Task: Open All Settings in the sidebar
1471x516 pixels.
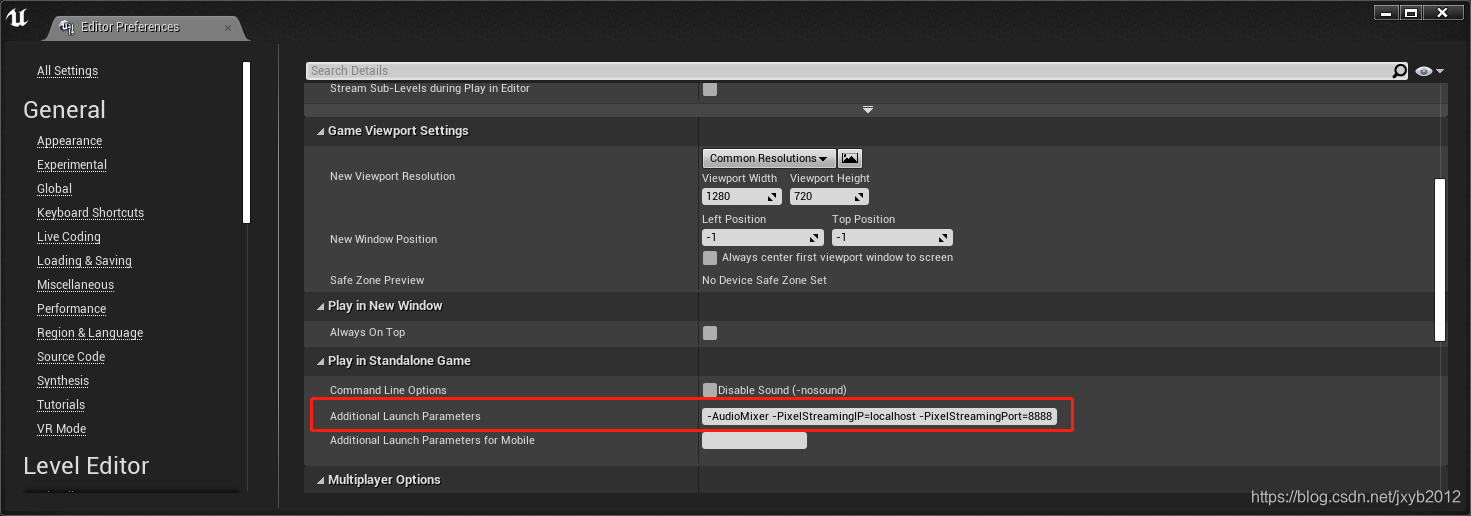Action: pos(67,71)
